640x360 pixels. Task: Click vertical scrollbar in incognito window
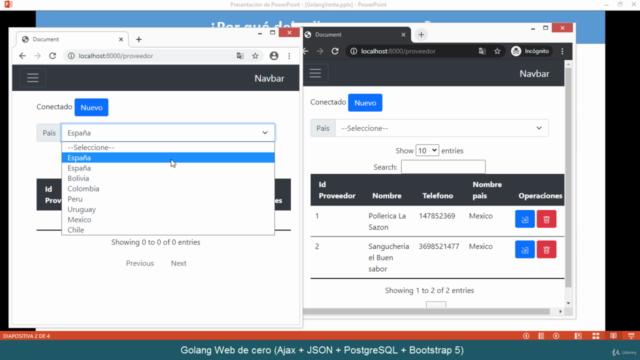[568, 178]
